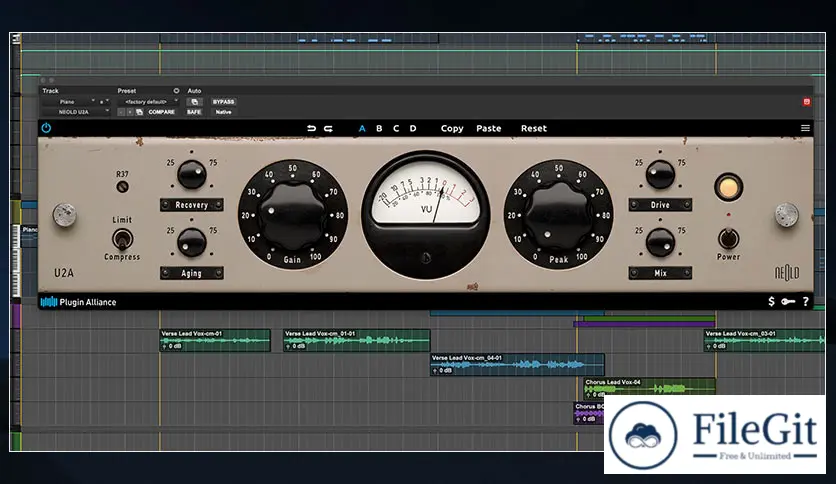Click the undo arrow icon
Screen dimensions: 836x484
pos(311,128)
